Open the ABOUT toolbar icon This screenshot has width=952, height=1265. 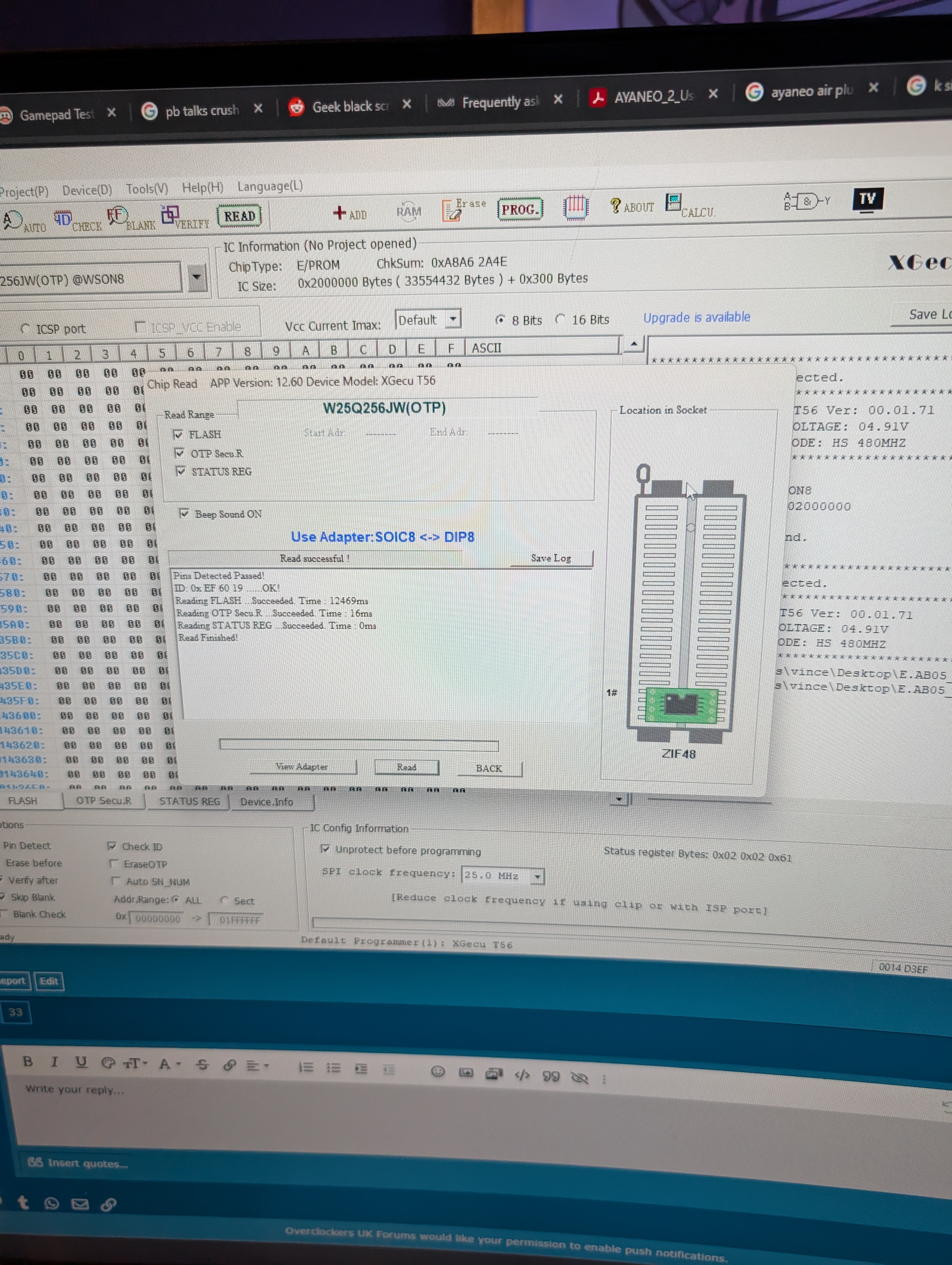tap(632, 206)
